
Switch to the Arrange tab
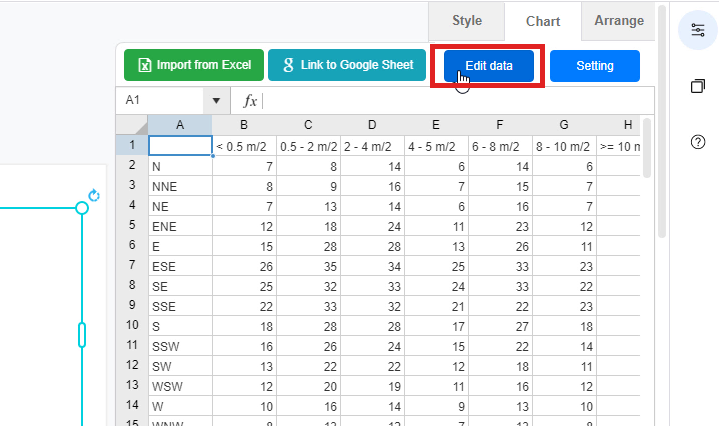pos(619,21)
